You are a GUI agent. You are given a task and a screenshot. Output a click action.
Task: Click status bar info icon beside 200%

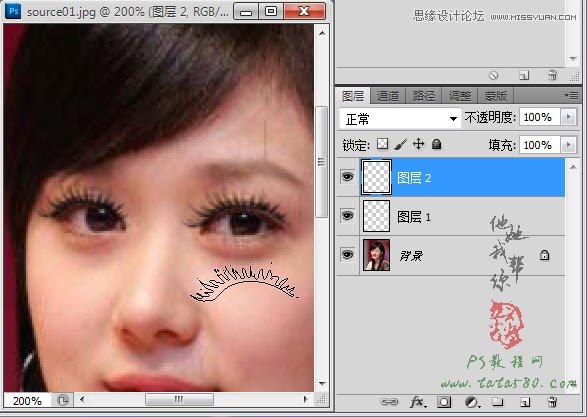pos(63,401)
